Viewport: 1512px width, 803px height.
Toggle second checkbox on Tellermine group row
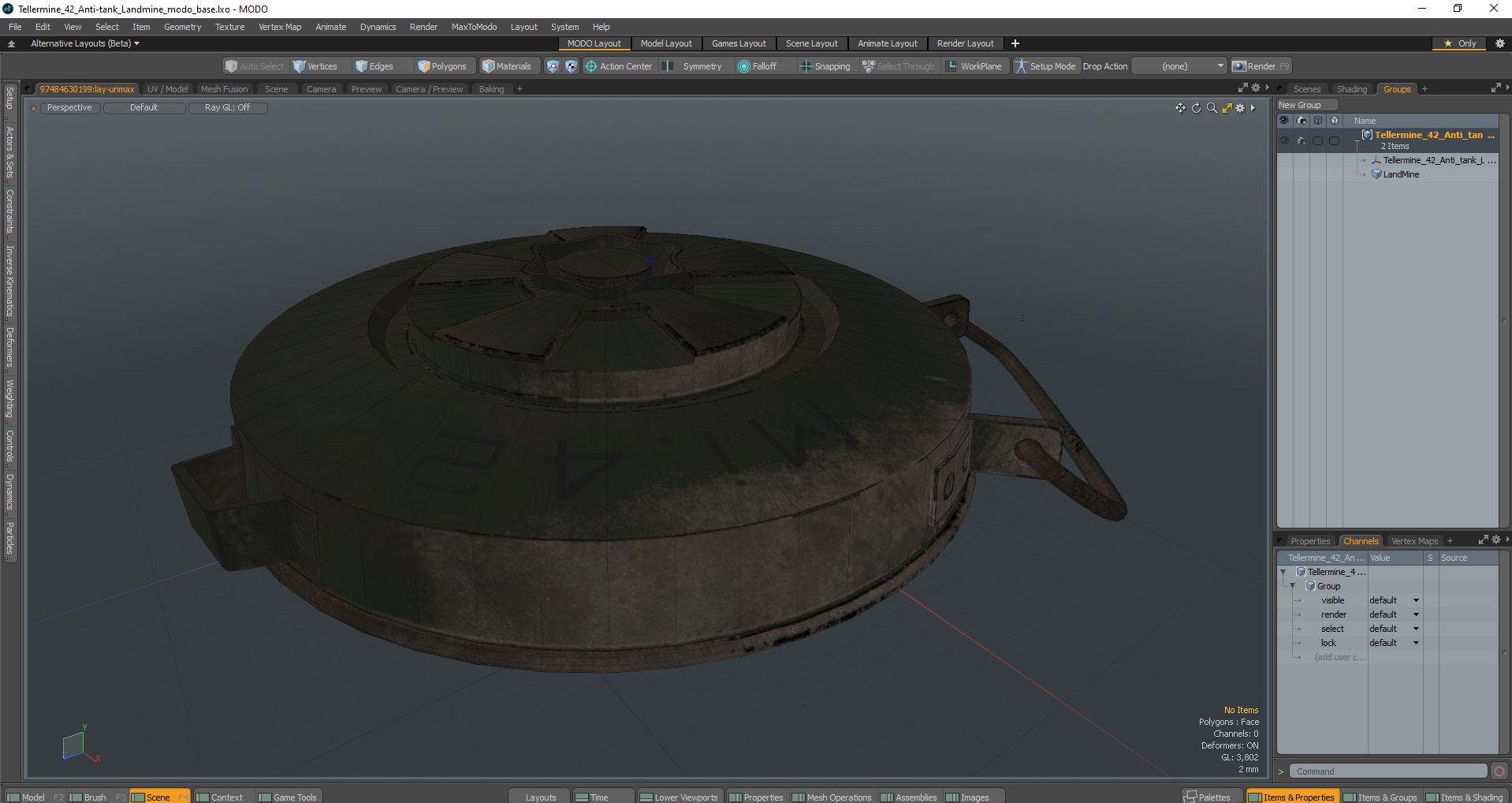[1334, 140]
